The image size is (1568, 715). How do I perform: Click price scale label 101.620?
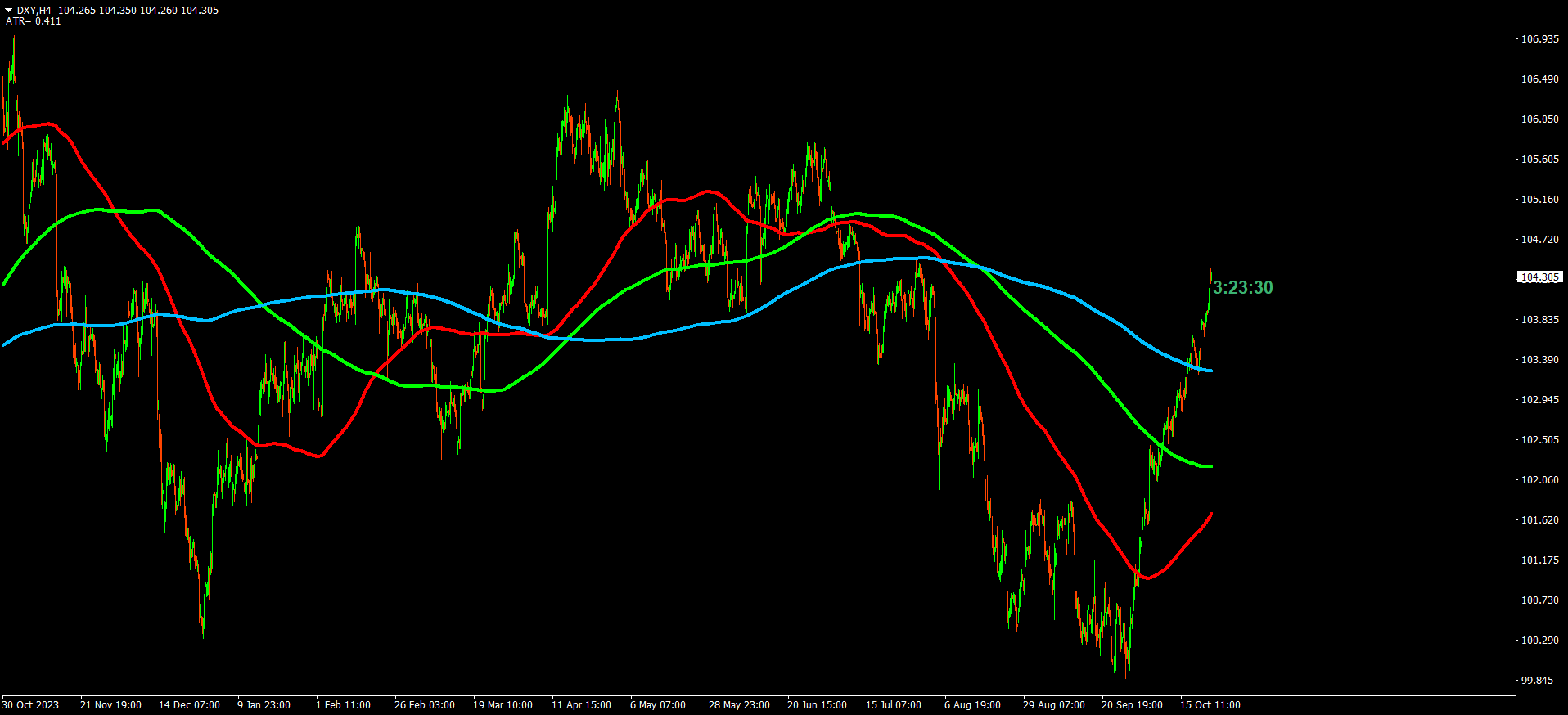pyautogui.click(x=1539, y=520)
